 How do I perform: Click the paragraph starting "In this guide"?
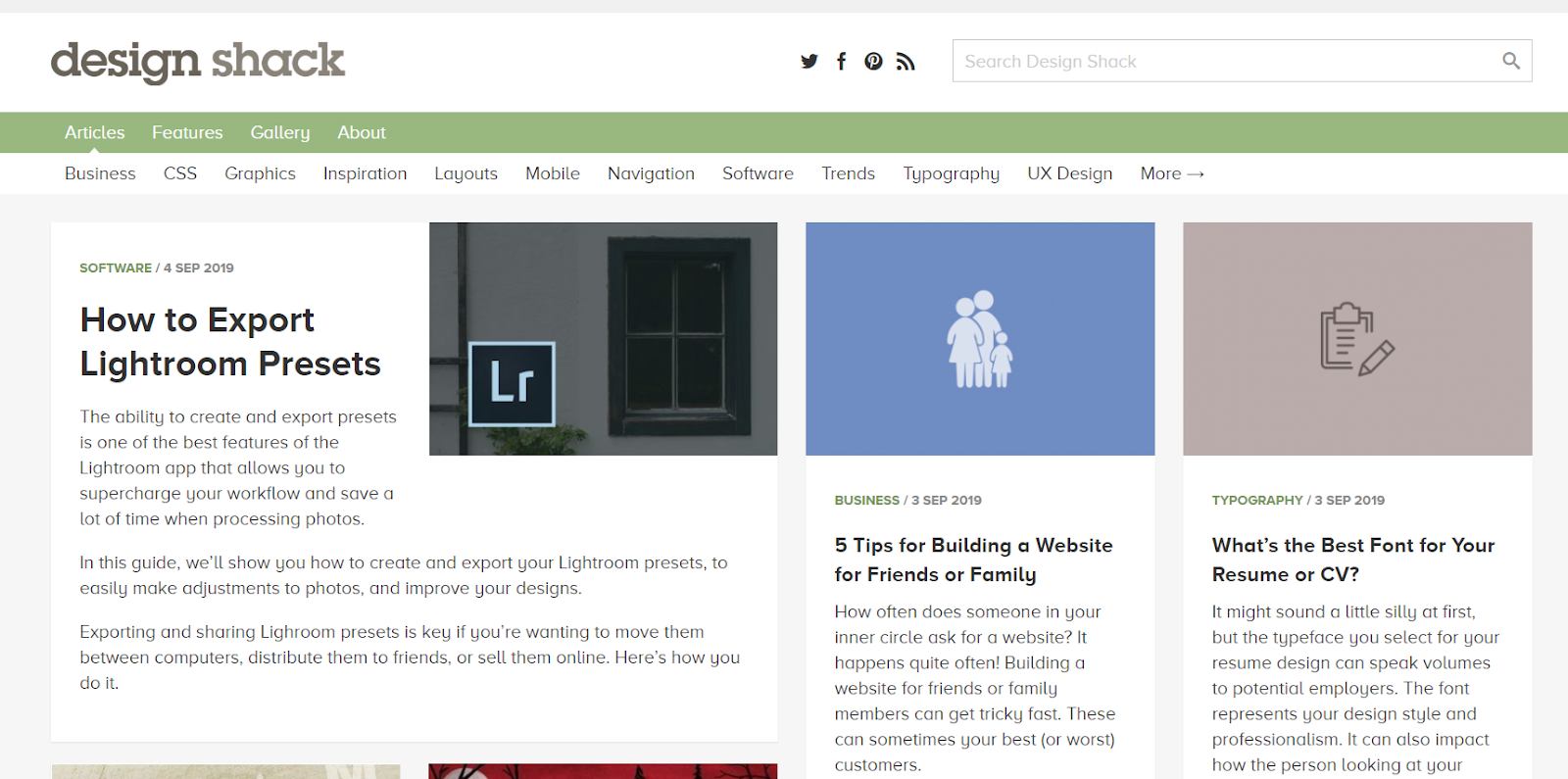[404, 575]
